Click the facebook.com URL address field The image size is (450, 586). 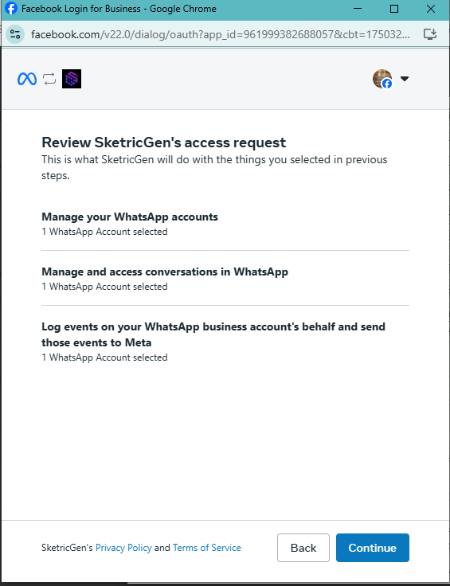(220, 34)
